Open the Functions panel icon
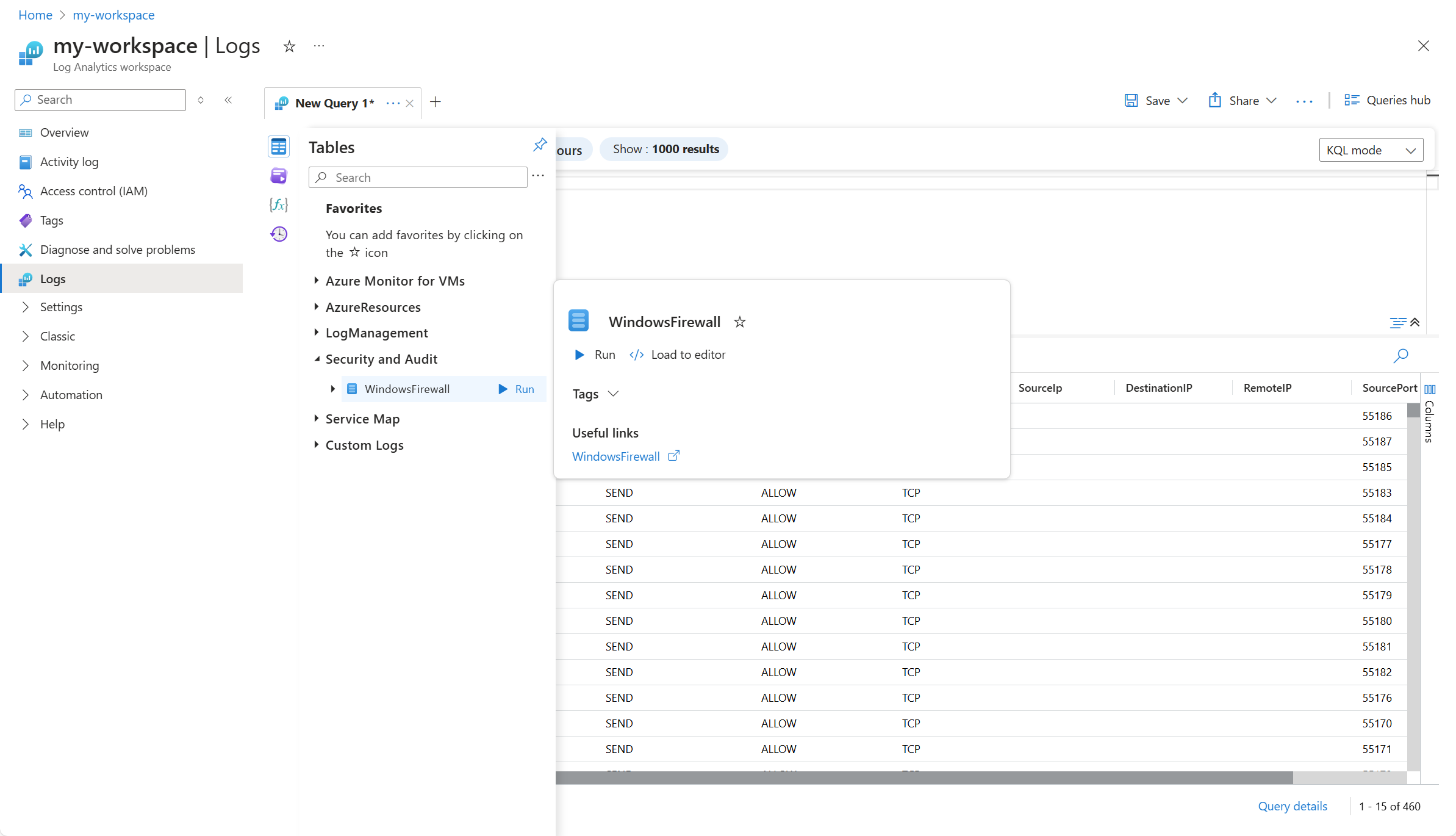This screenshot has height=836, width=1456. 279,205
